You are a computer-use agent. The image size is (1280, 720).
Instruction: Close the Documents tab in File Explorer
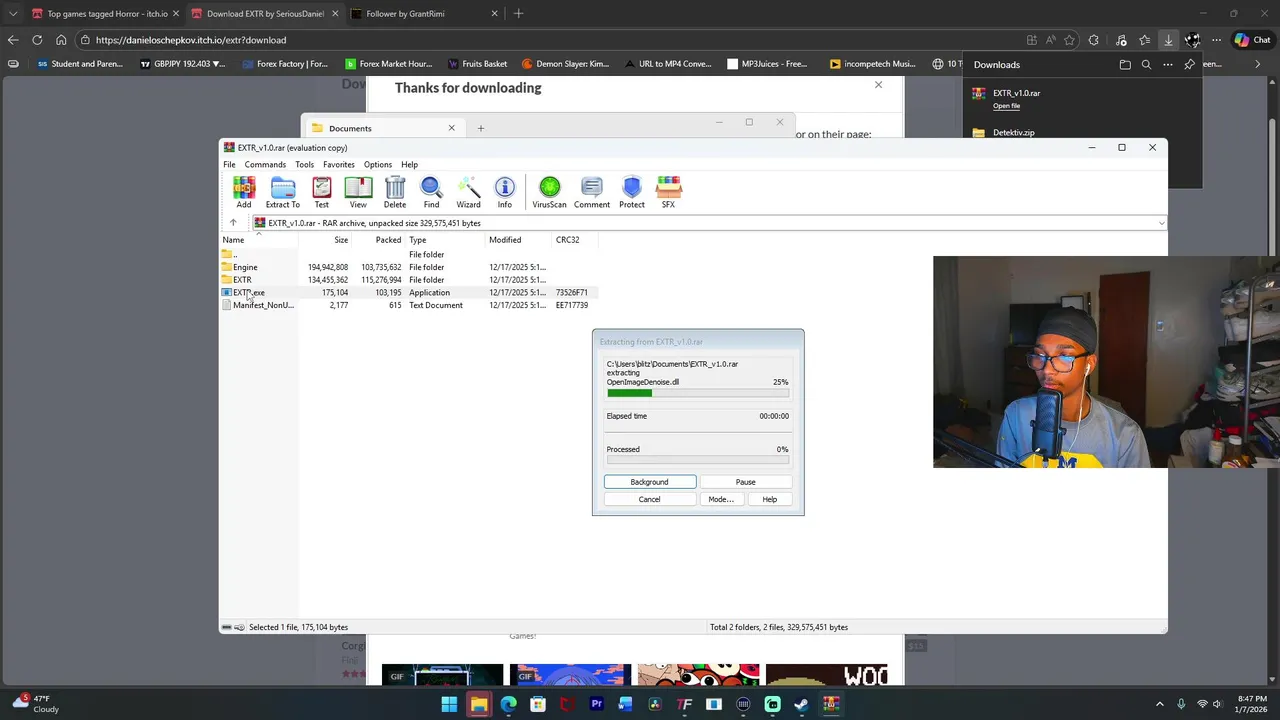coord(451,128)
